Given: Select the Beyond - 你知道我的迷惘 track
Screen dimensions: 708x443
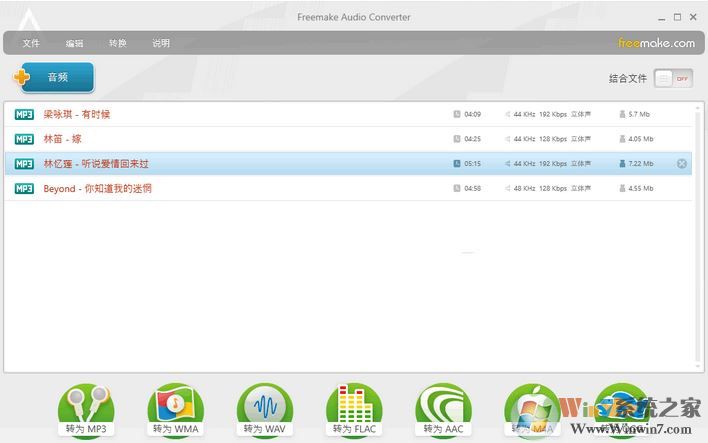Looking at the screenshot, I should pyautogui.click(x=348, y=188).
